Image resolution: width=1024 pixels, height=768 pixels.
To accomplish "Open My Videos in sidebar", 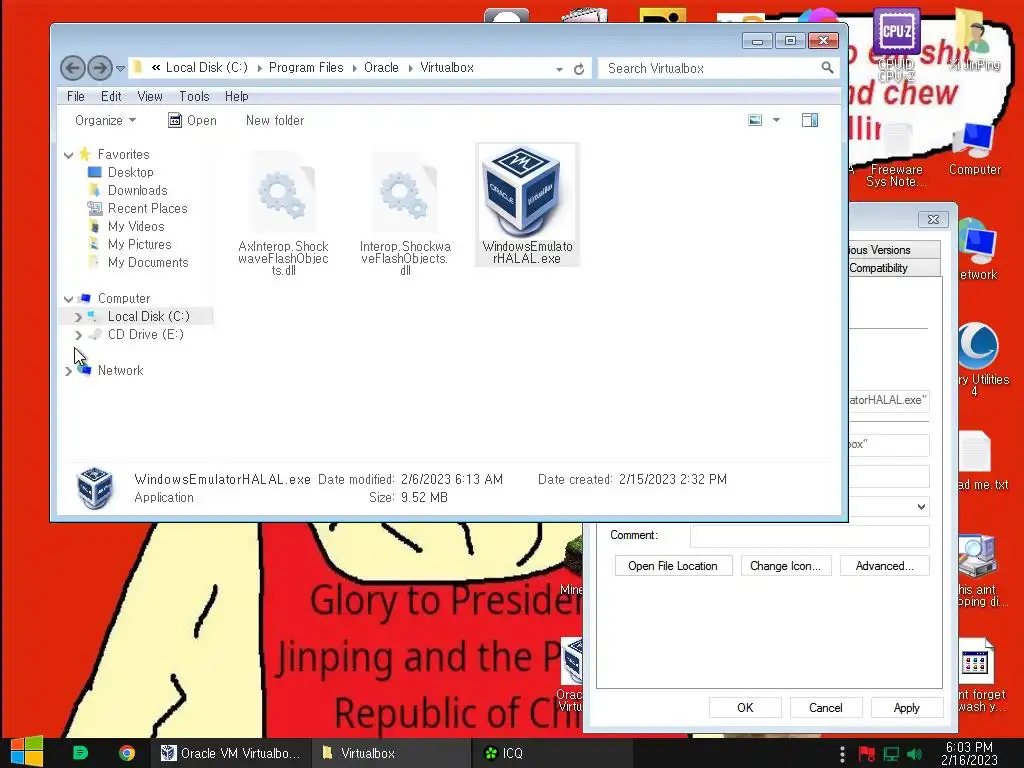I will pos(136,226).
